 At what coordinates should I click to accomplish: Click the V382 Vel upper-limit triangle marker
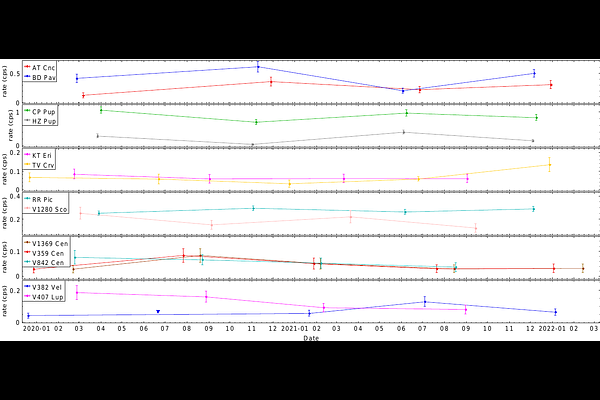[158, 312]
